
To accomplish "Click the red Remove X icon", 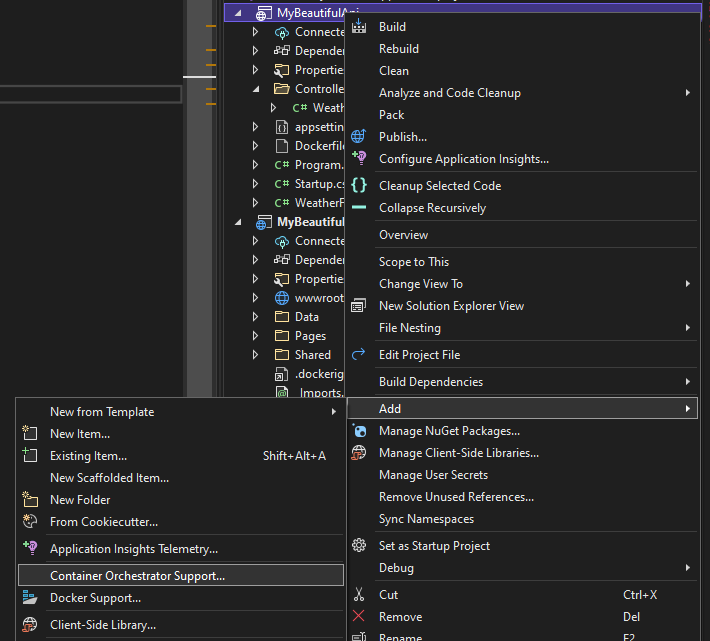I will click(x=359, y=616).
